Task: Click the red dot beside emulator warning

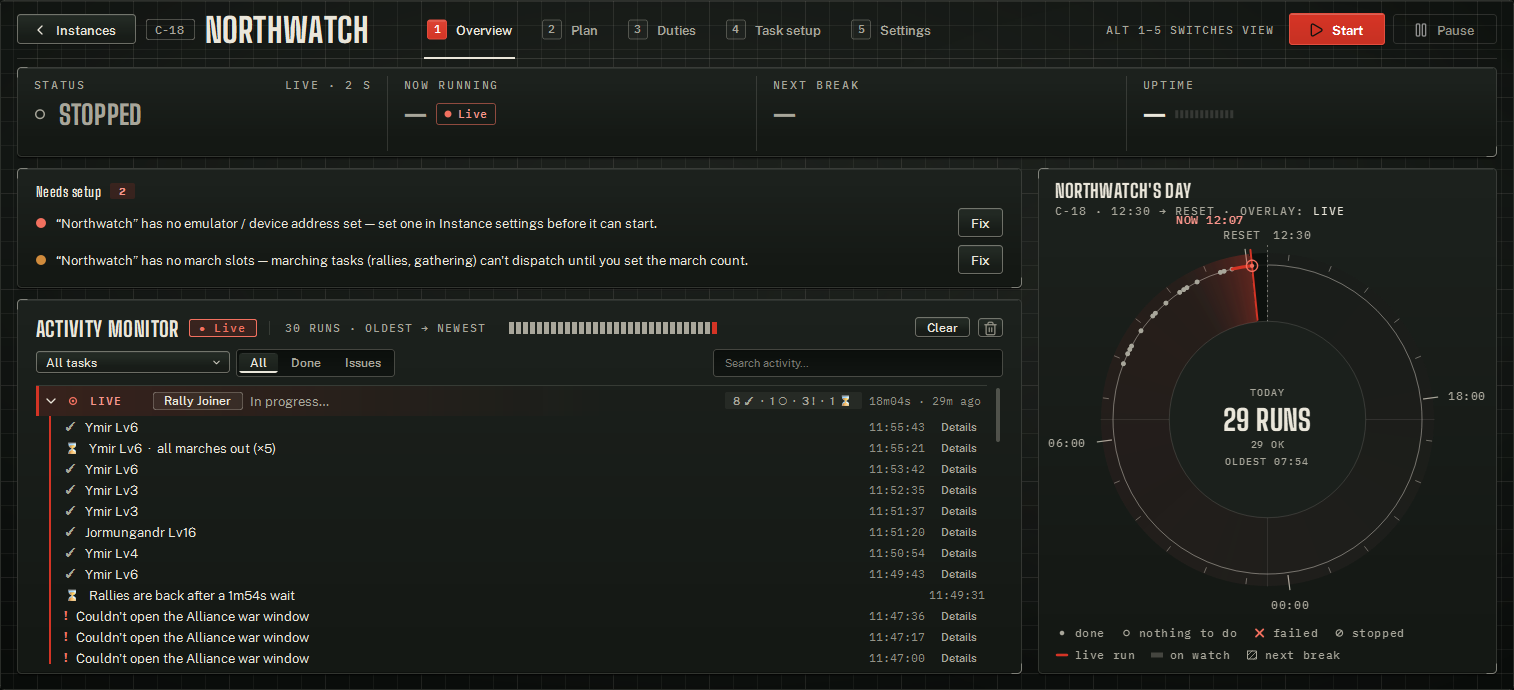Action: 41,223
